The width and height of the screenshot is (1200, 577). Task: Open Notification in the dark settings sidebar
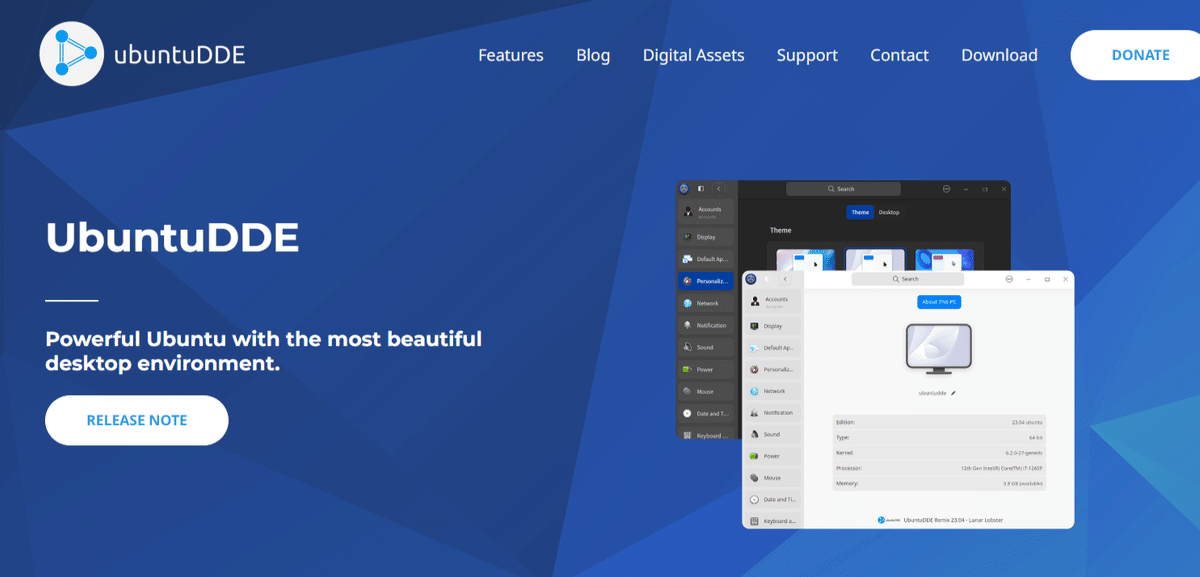click(x=706, y=325)
